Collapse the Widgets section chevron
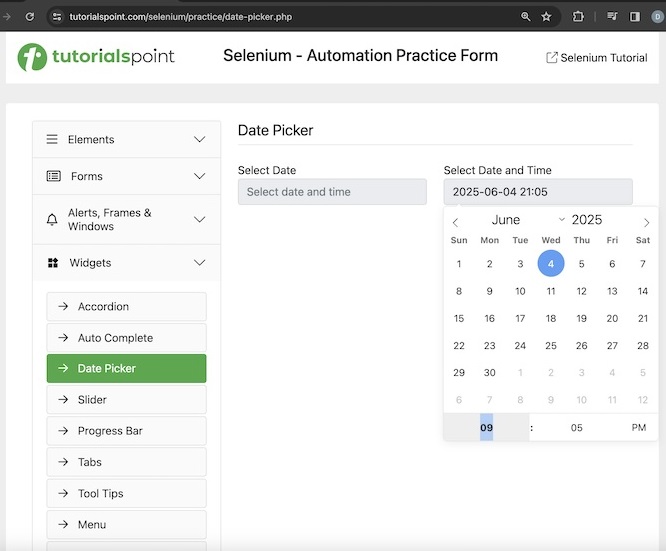The height and width of the screenshot is (551, 666). [200, 263]
